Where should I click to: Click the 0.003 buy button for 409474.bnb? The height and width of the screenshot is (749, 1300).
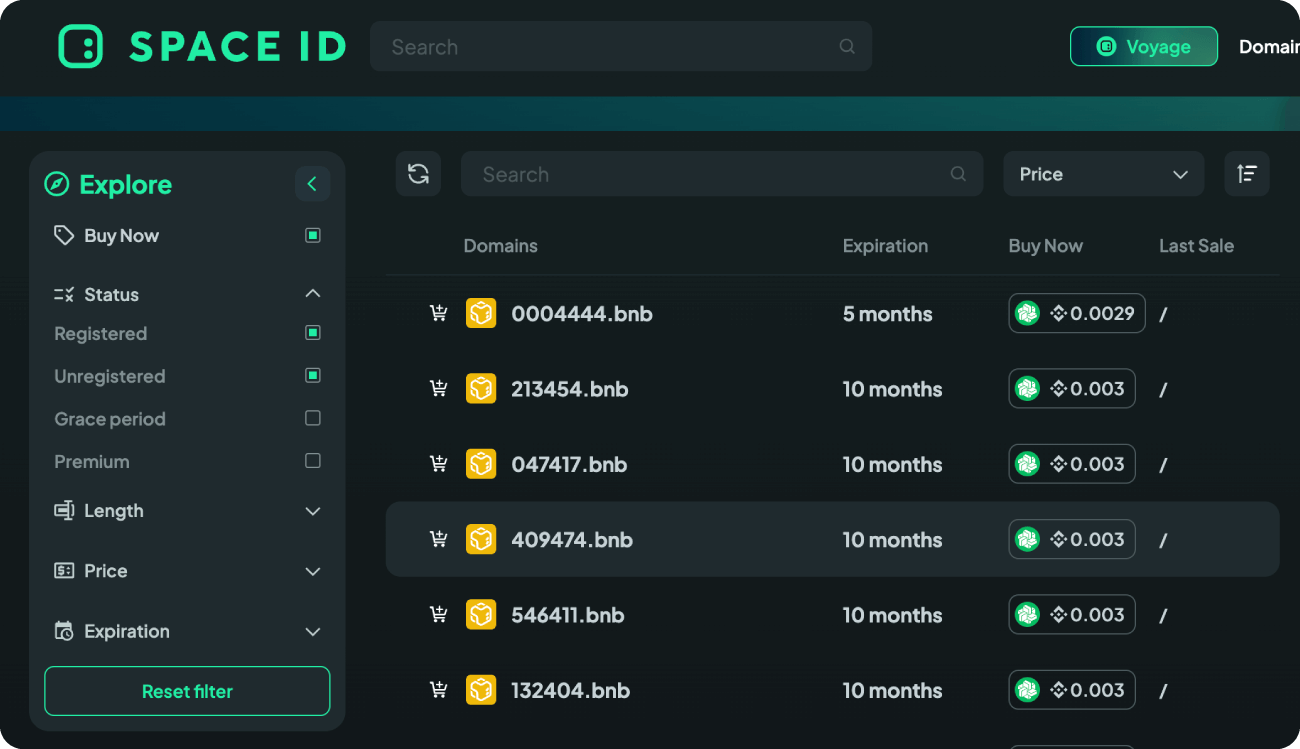pyautogui.click(x=1072, y=540)
